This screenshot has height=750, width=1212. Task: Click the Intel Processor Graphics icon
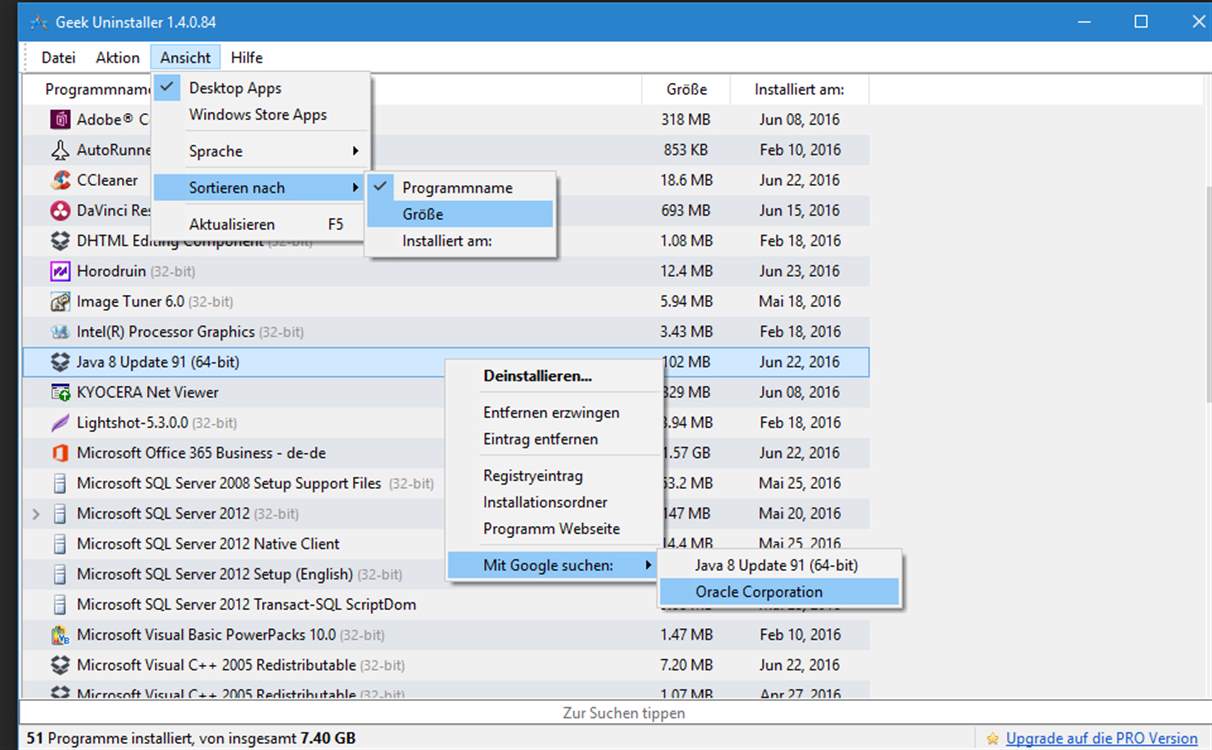tap(60, 332)
